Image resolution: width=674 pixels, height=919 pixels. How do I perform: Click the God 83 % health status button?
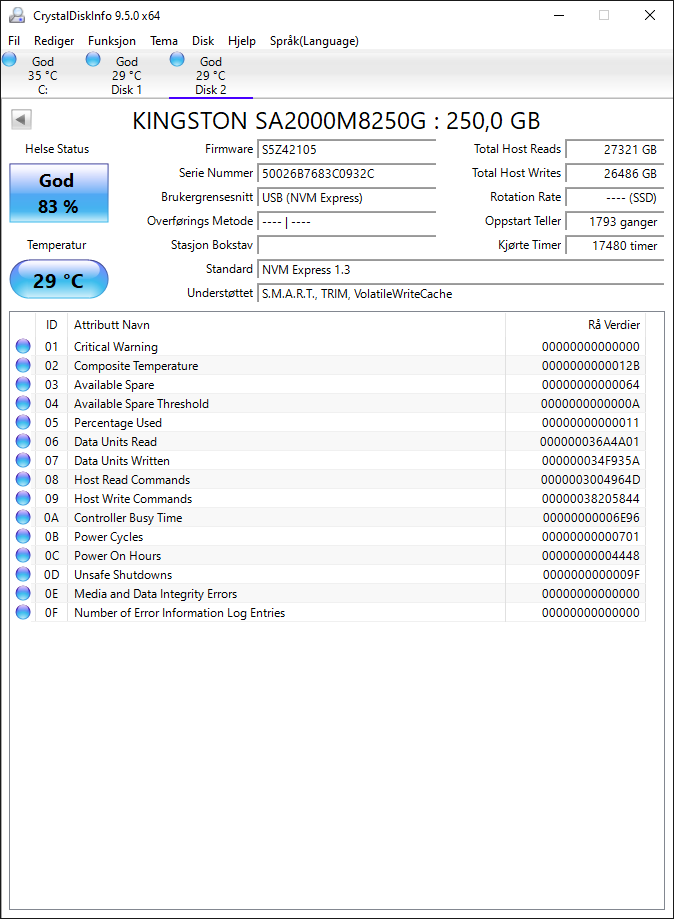59,193
